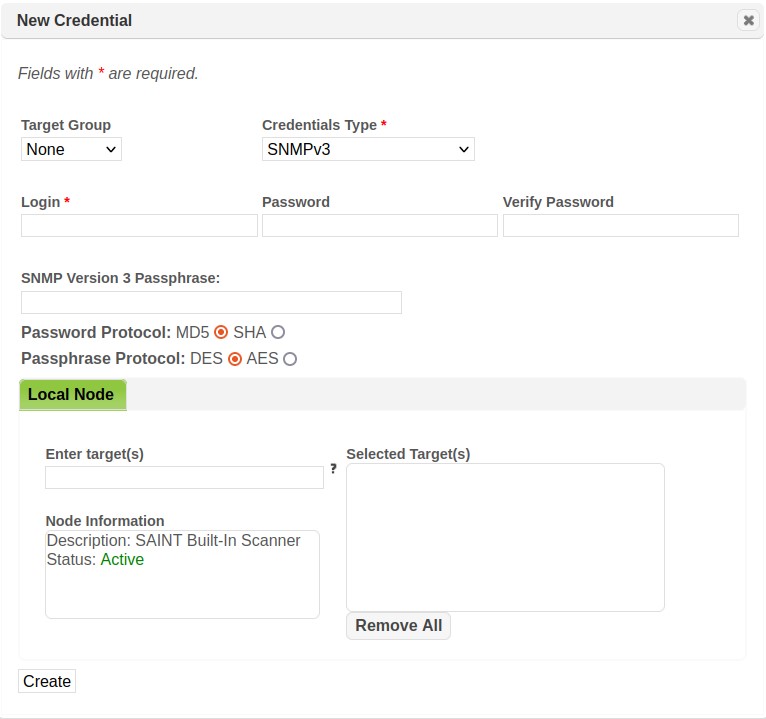Click the Enter target(s) input box
The height and width of the screenshot is (719, 766).
coord(184,477)
